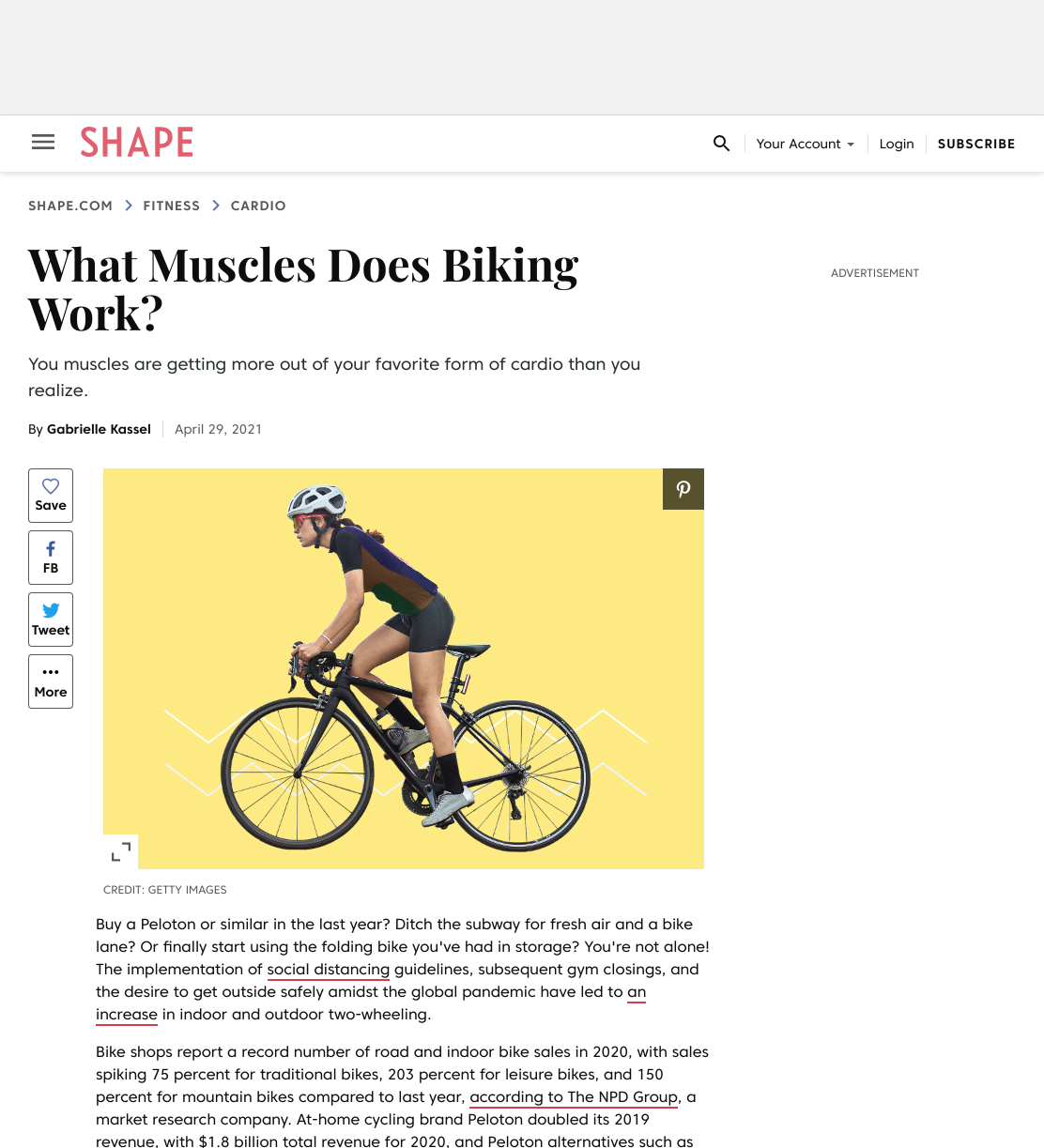The width and height of the screenshot is (1044, 1148).
Task: Click the Login link
Action: (x=897, y=144)
